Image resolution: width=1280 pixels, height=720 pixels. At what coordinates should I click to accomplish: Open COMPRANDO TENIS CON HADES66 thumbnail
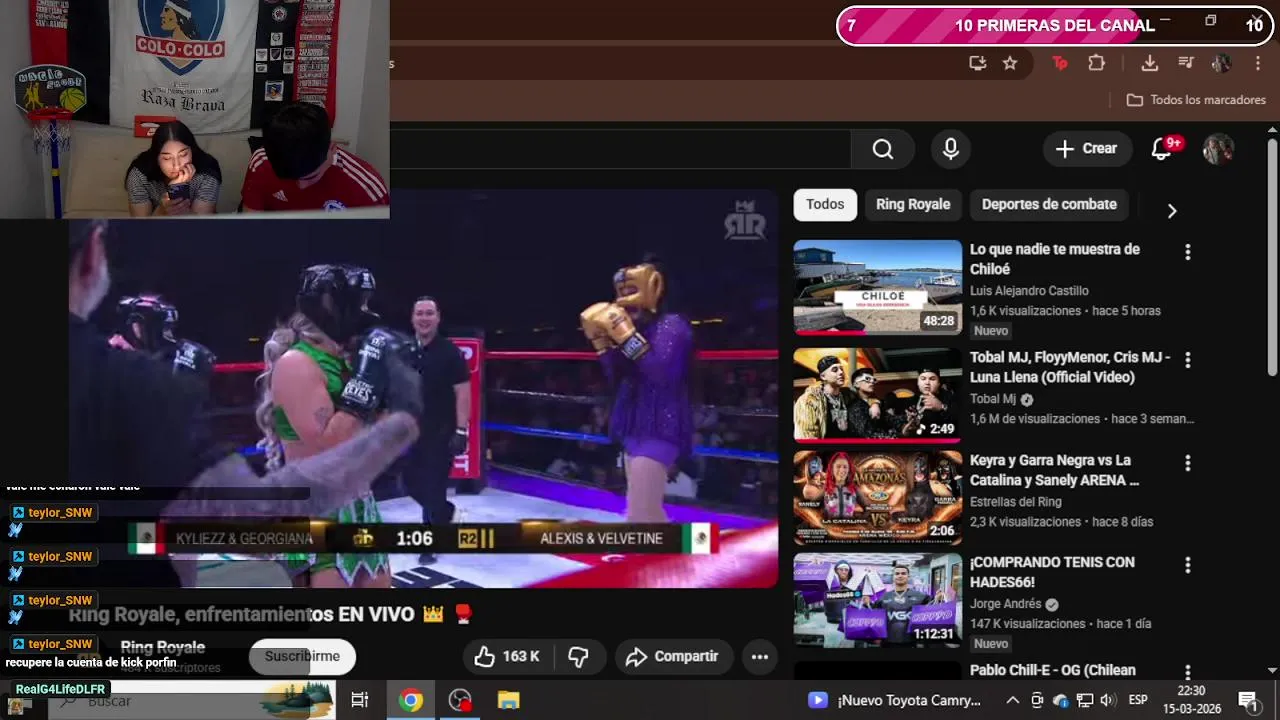[x=878, y=600]
